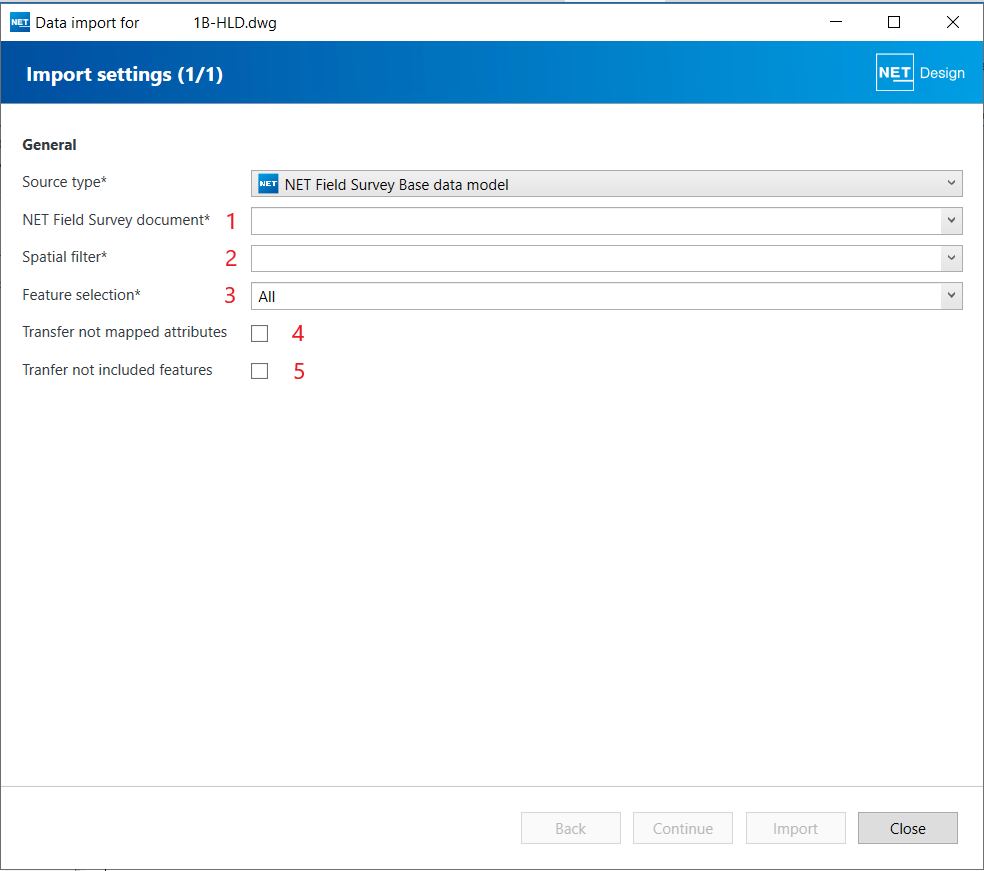The height and width of the screenshot is (871, 984).
Task: Tick the Tranfer not included features checkbox
Action: [260, 371]
